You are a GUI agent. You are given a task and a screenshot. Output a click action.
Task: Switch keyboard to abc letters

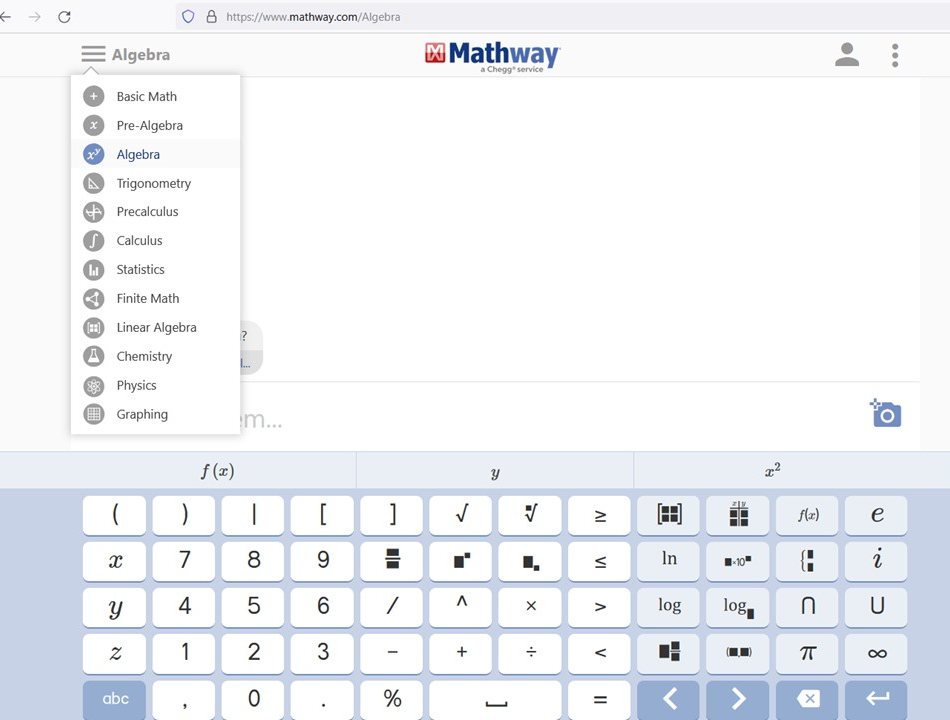coord(115,699)
